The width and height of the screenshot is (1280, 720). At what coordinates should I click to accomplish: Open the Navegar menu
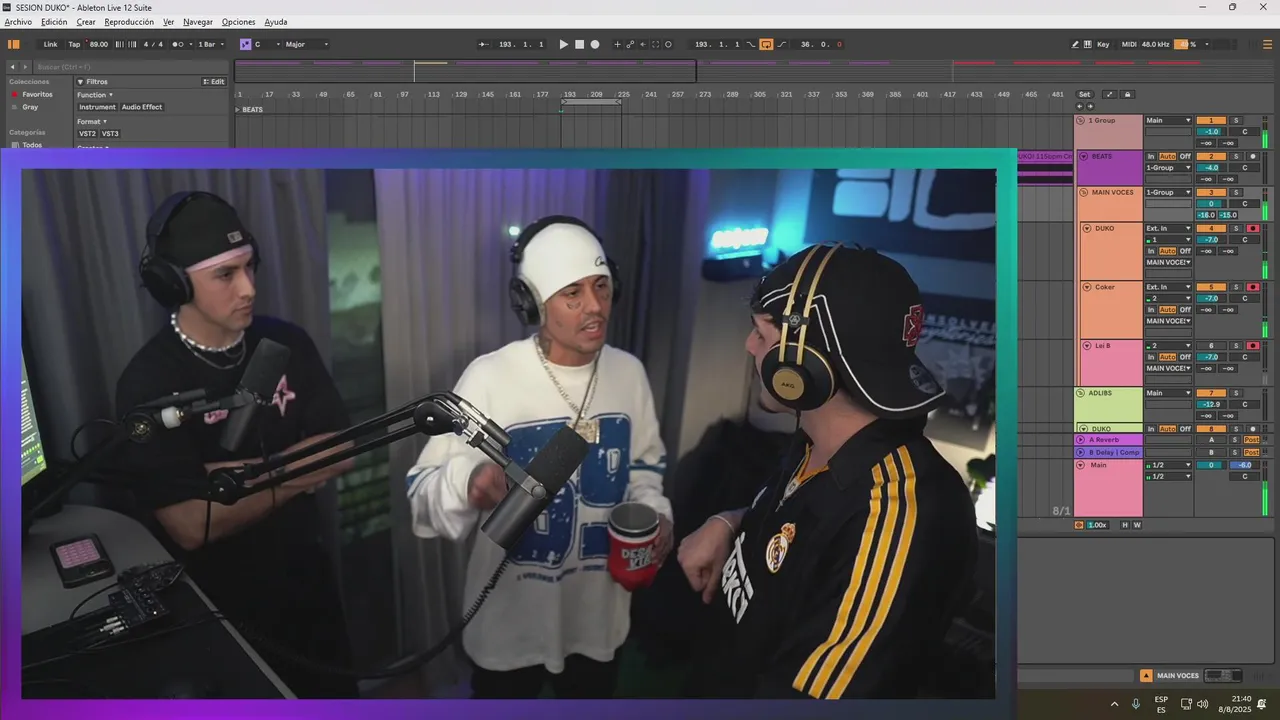[x=198, y=22]
